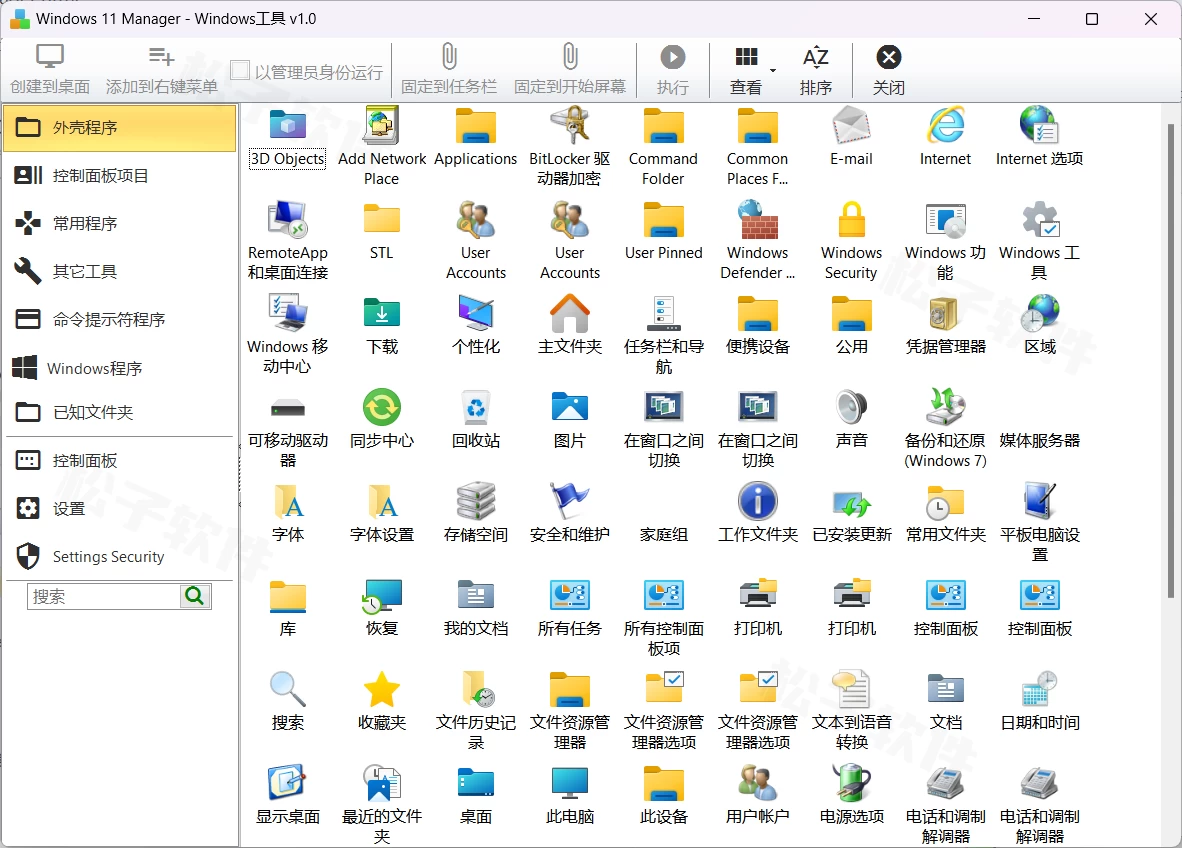Image resolution: width=1182 pixels, height=848 pixels.
Task: Click 创建到桌面 toolbar button
Action: [x=50, y=69]
